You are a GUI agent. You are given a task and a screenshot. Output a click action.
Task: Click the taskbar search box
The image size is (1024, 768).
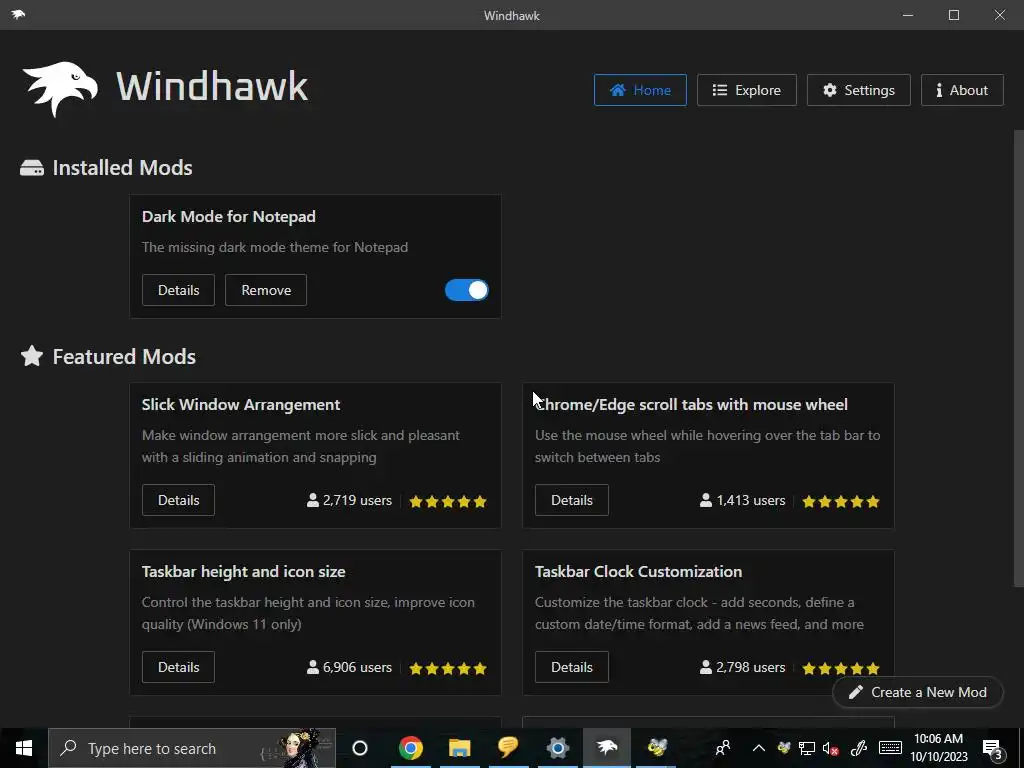(x=192, y=748)
